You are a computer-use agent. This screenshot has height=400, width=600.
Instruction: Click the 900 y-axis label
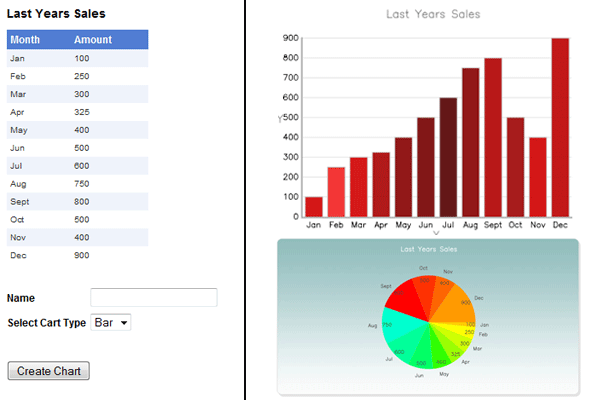(x=290, y=38)
